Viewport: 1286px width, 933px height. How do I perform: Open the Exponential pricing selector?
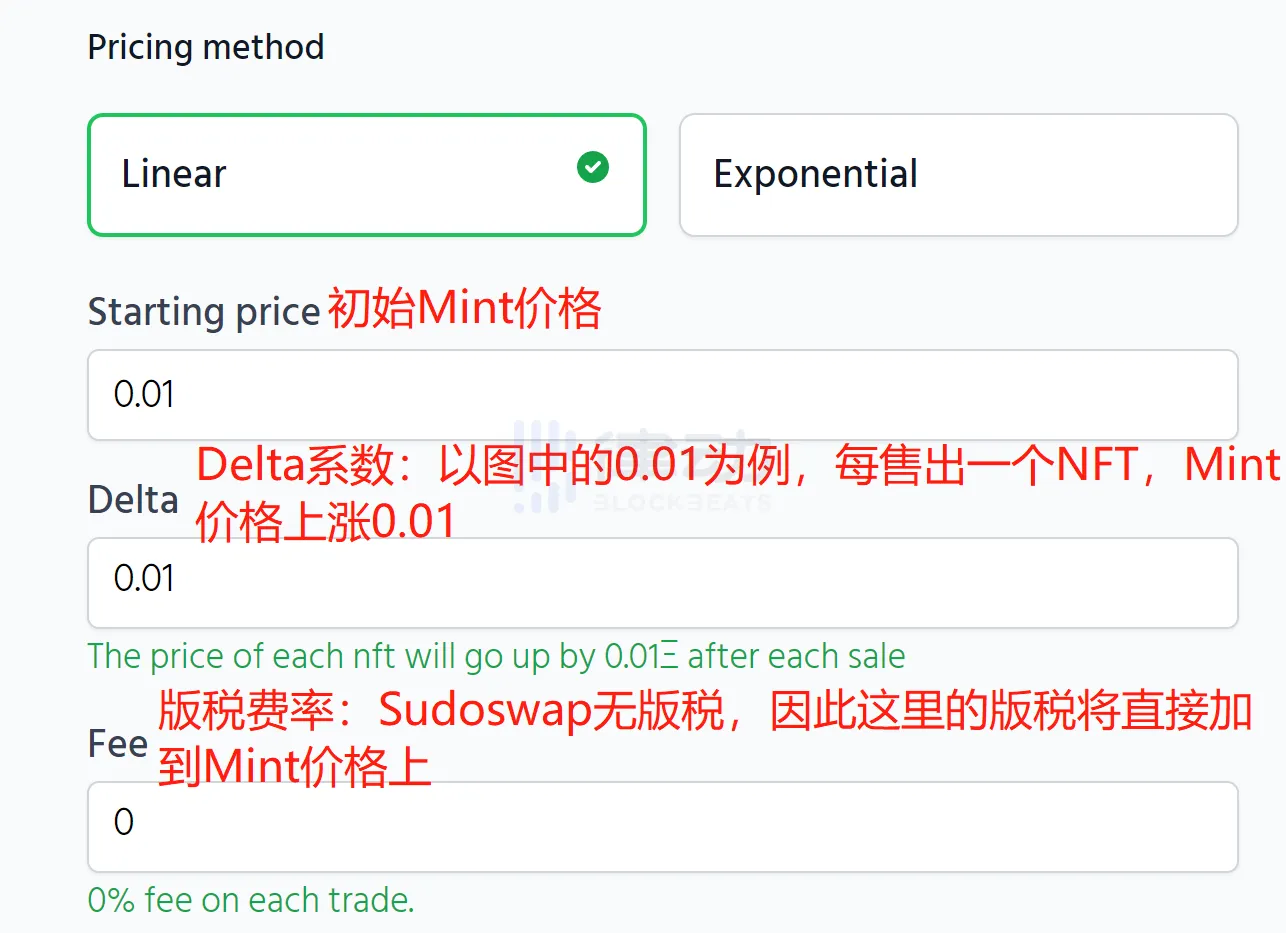tap(958, 175)
